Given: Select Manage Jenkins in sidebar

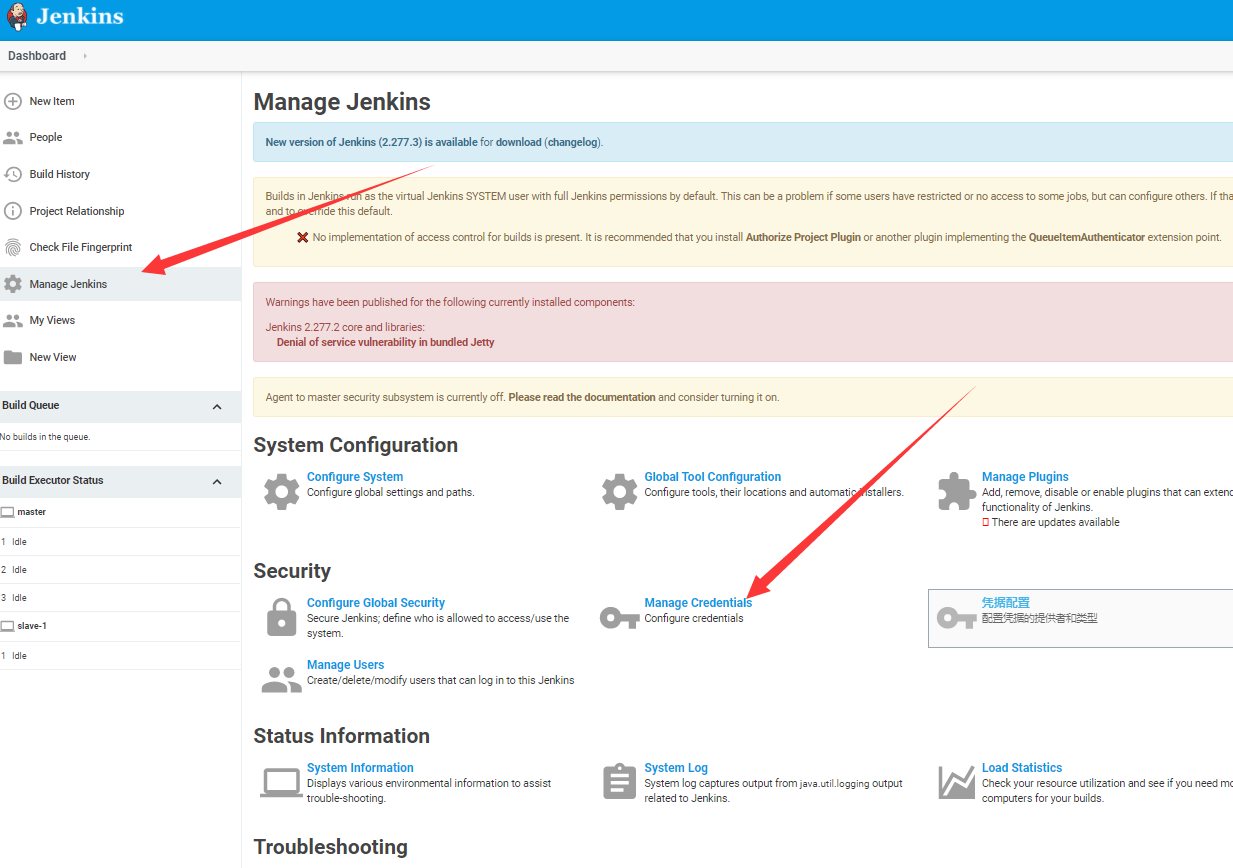Looking at the screenshot, I should 68,284.
